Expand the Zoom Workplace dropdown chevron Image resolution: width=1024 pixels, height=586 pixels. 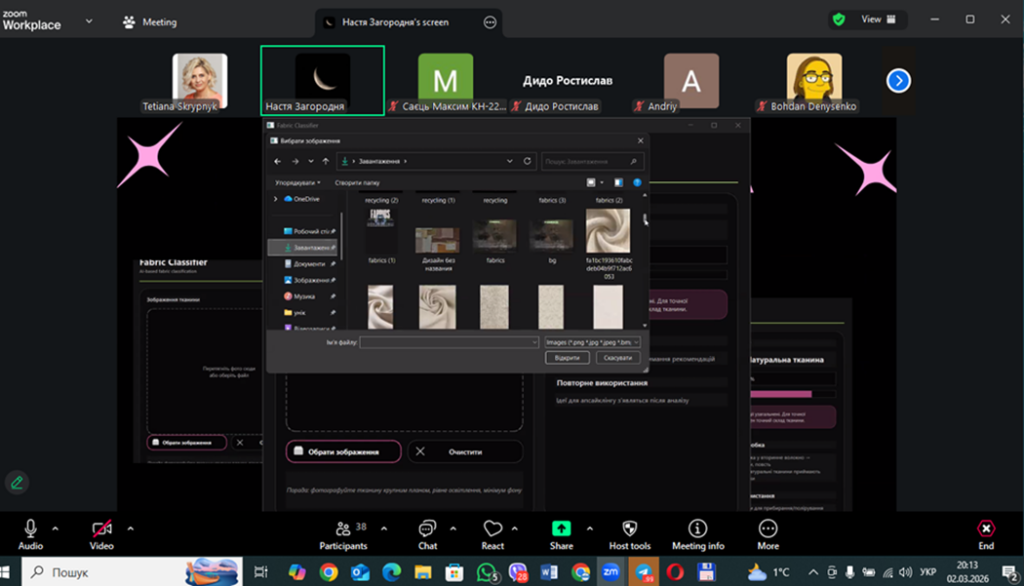point(89,21)
